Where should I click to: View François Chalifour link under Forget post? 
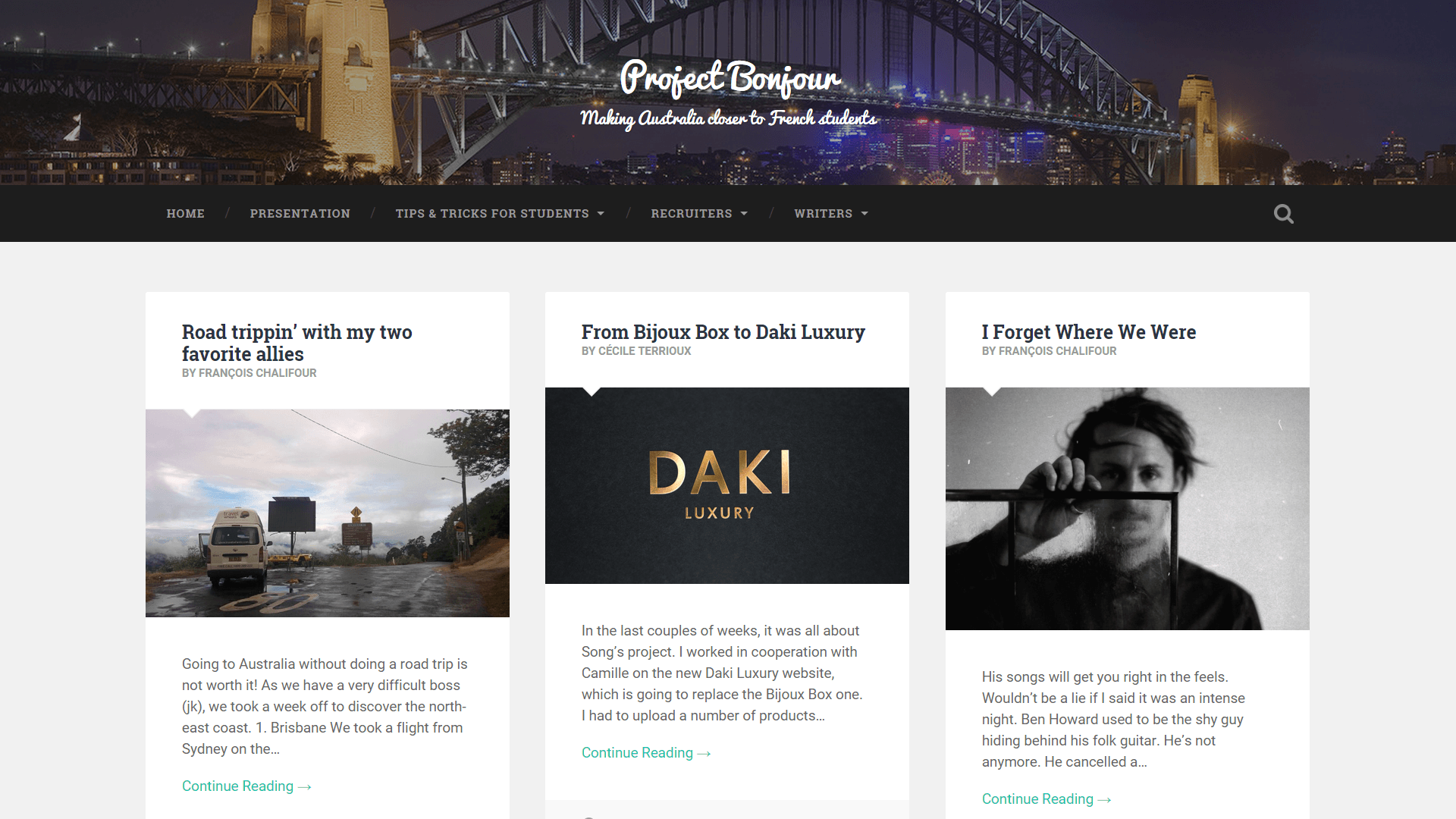click(1058, 351)
